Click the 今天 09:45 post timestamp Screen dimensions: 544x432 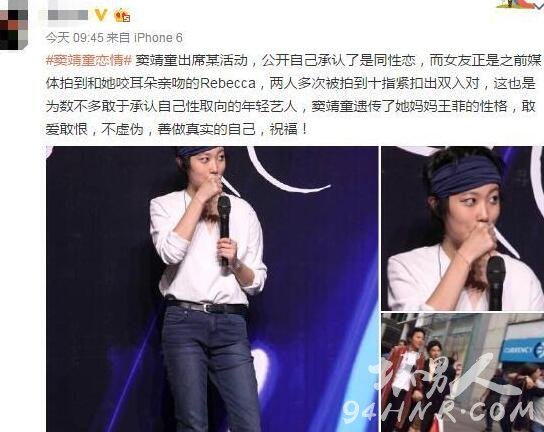[74, 37]
